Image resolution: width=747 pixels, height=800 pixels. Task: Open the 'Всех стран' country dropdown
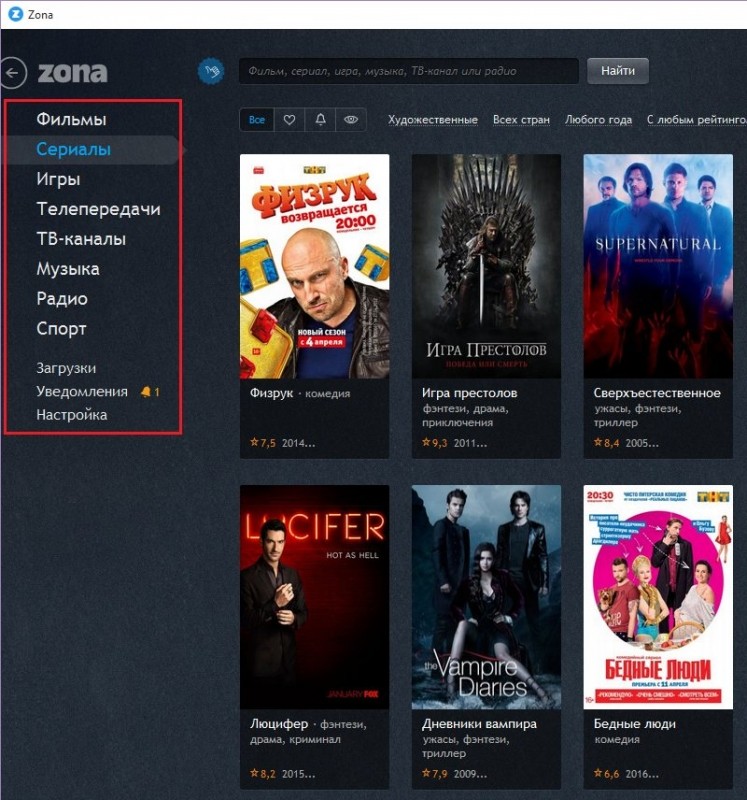(521, 119)
